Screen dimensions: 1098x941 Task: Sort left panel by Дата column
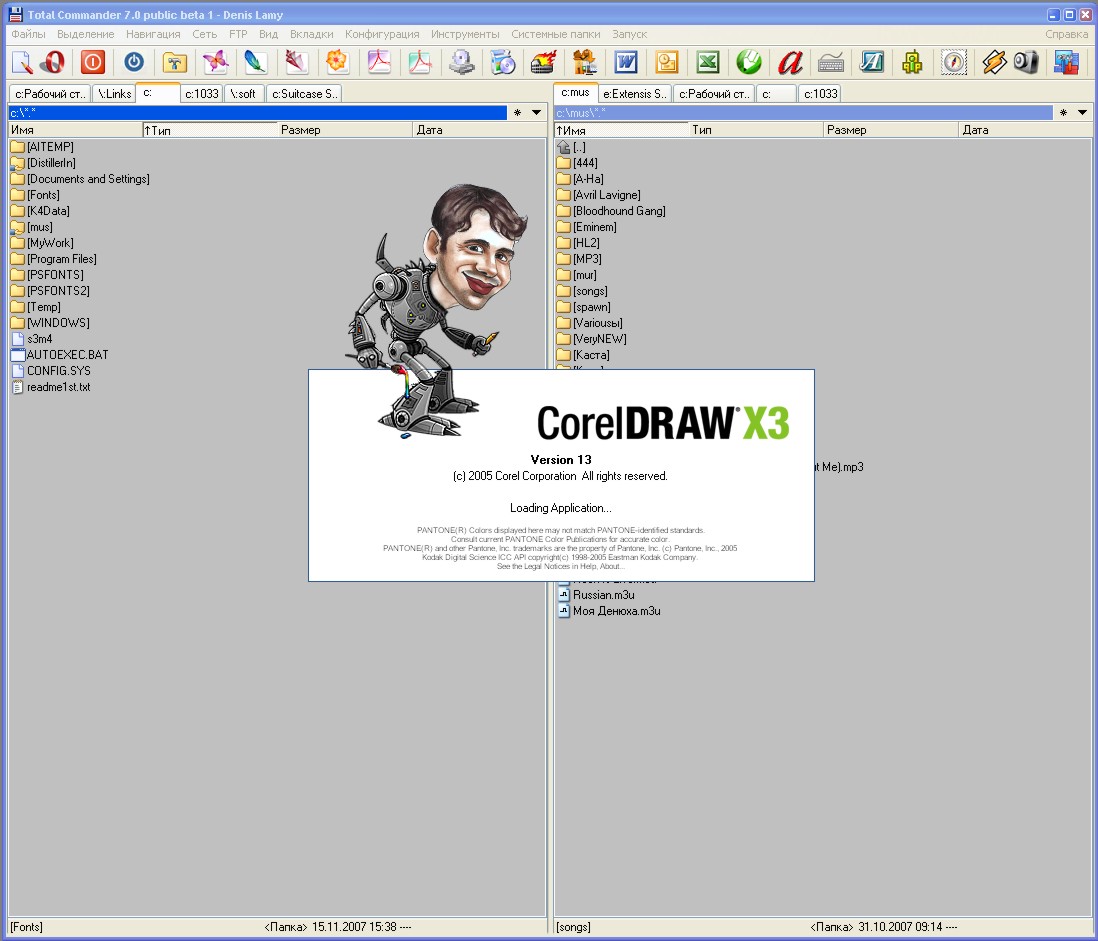[479, 130]
